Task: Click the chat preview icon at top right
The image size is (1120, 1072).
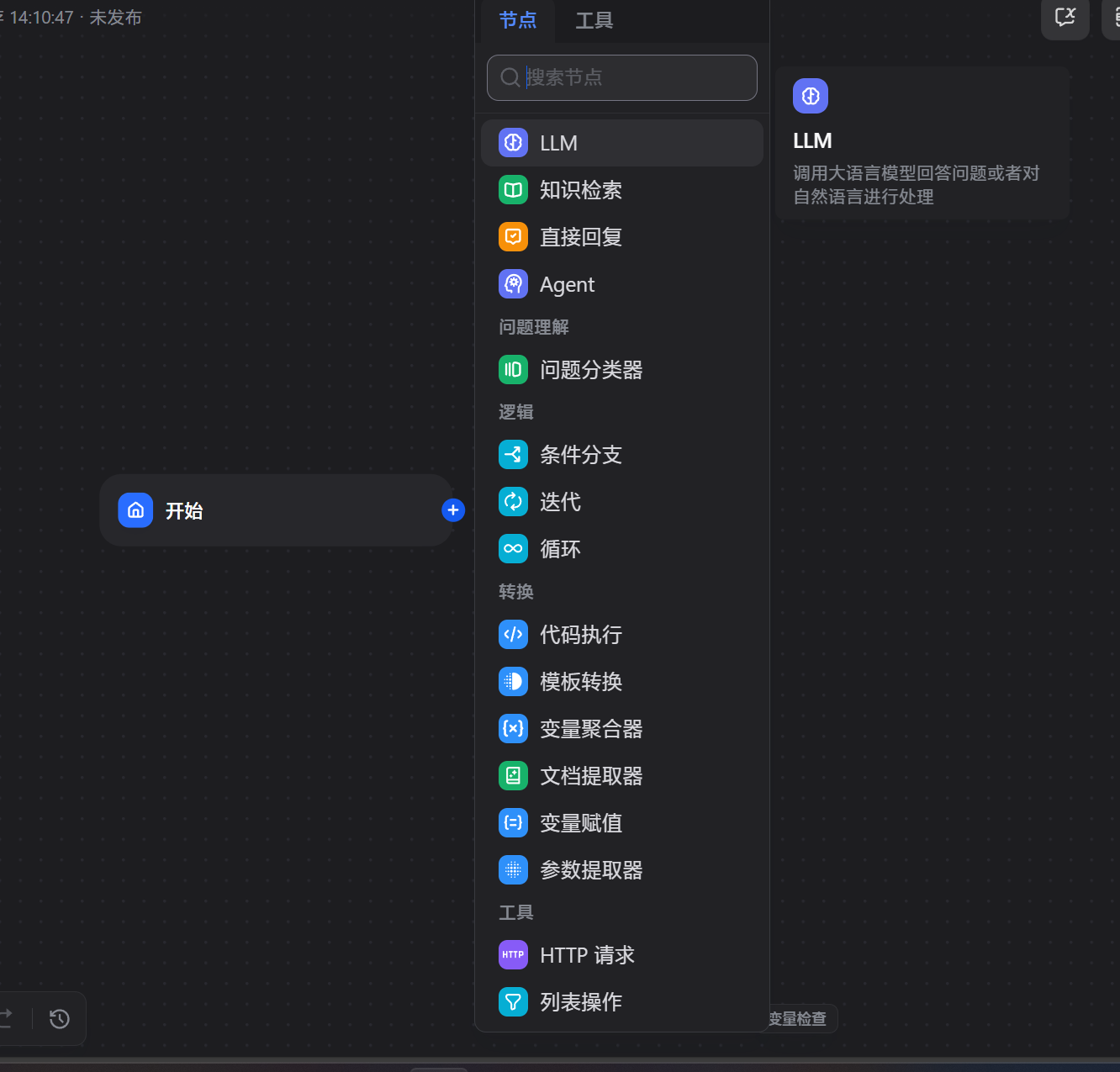Action: [1065, 17]
